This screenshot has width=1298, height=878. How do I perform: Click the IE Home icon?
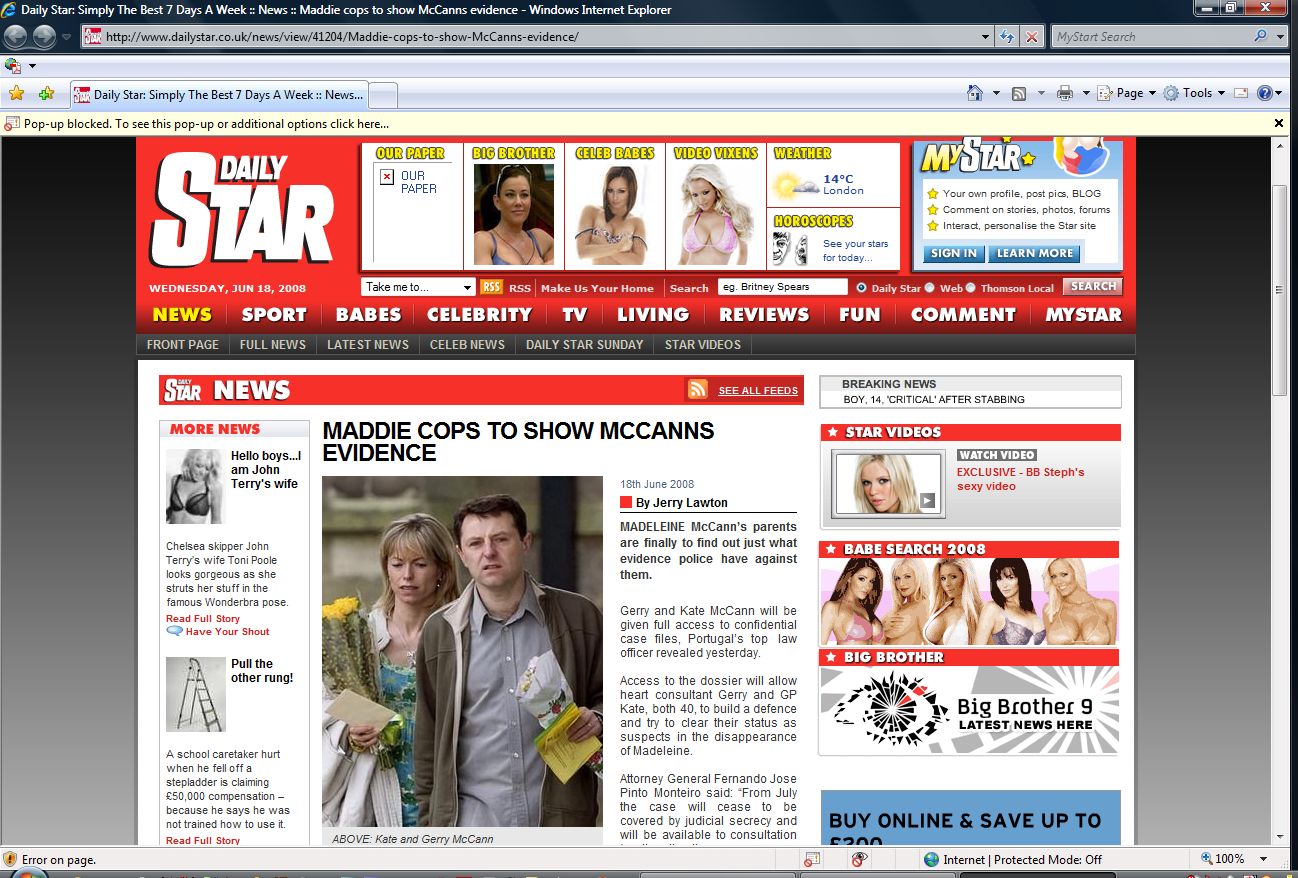(x=975, y=93)
